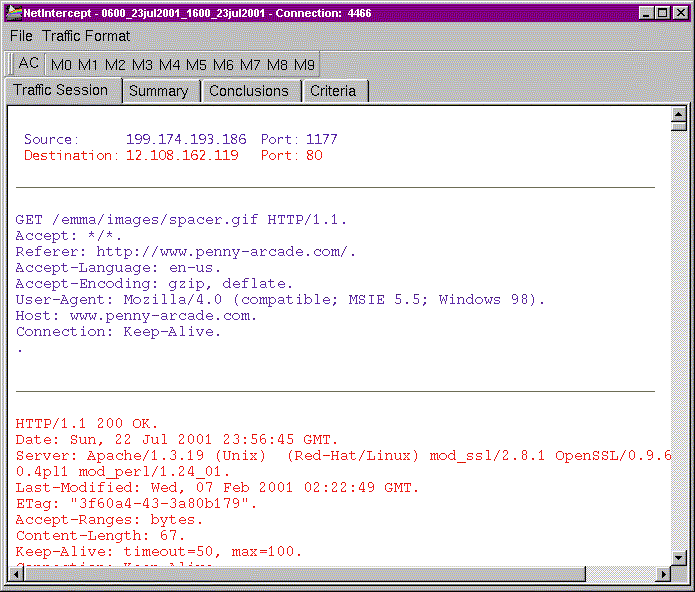Click the ETag value line
The width and height of the screenshot is (695, 592).
tap(136, 503)
